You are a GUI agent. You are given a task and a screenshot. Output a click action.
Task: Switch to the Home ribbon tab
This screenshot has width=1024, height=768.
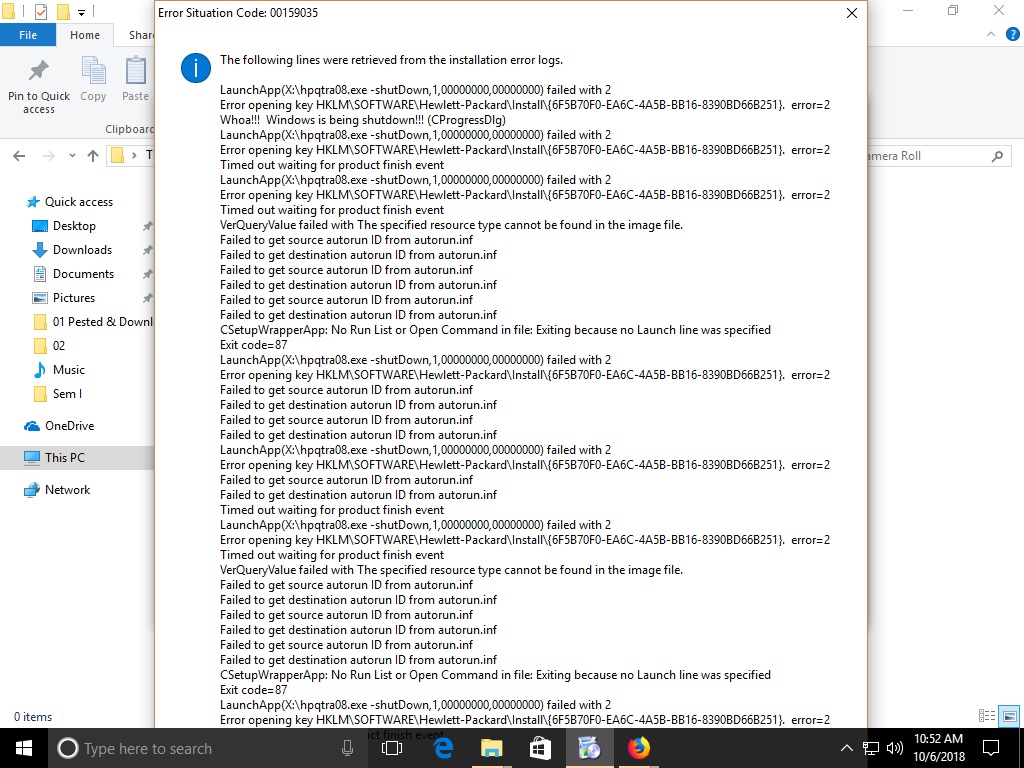pos(85,35)
